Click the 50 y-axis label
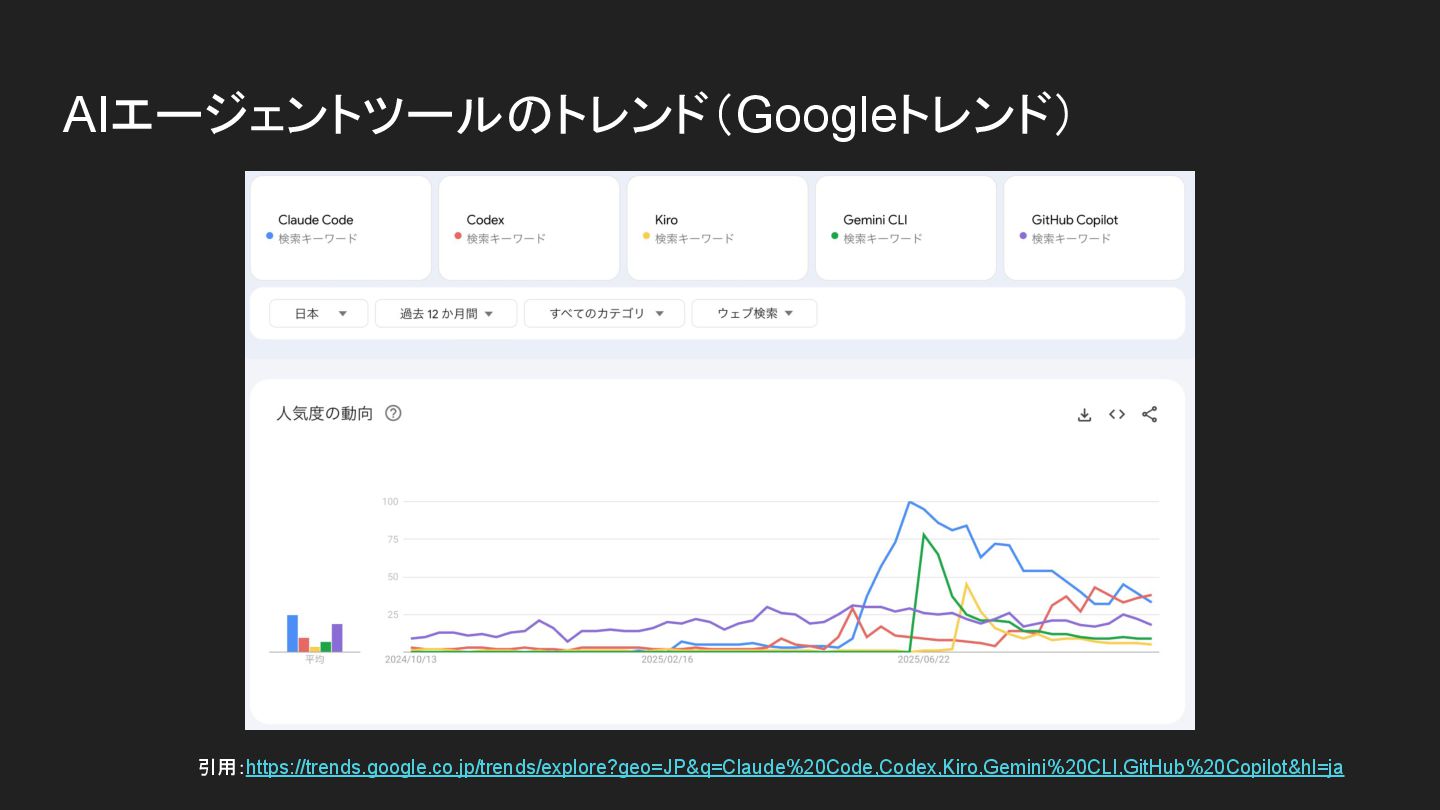The image size is (1440, 810). tap(392, 577)
